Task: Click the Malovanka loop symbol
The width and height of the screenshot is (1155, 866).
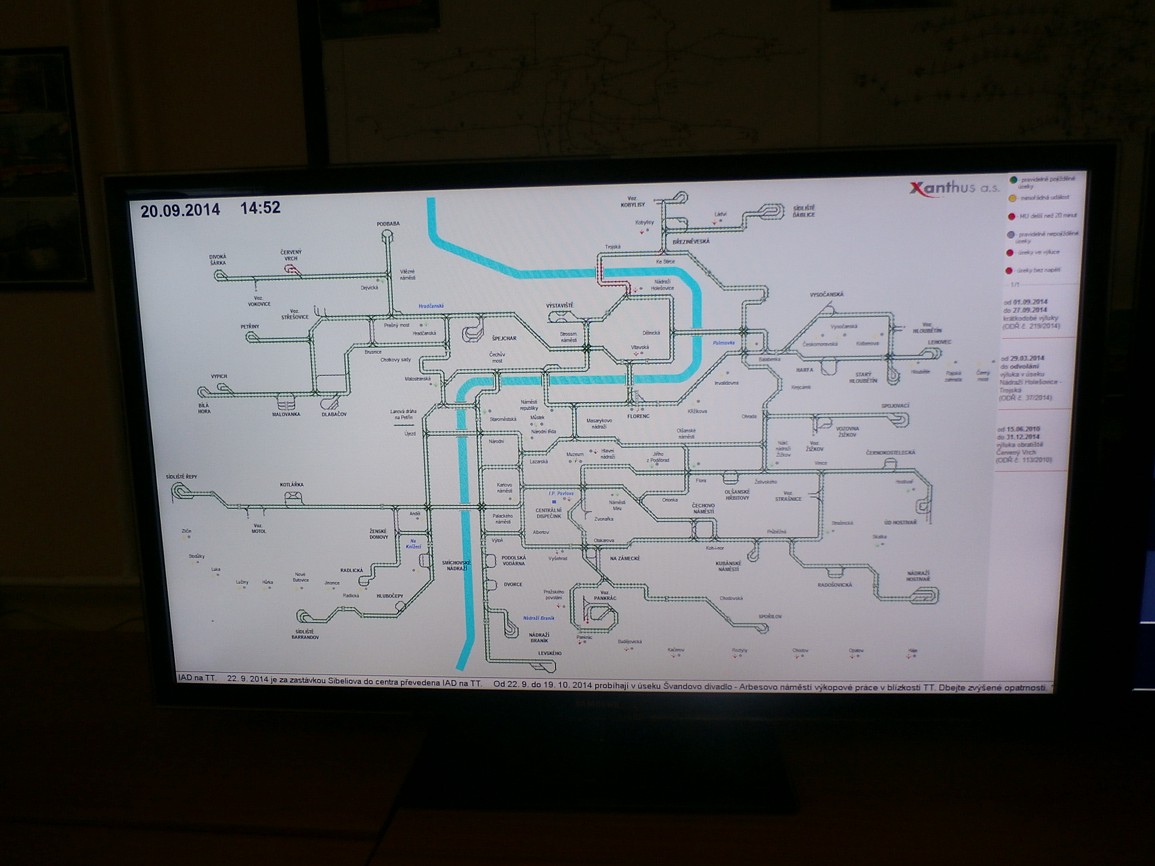Action: [285, 402]
